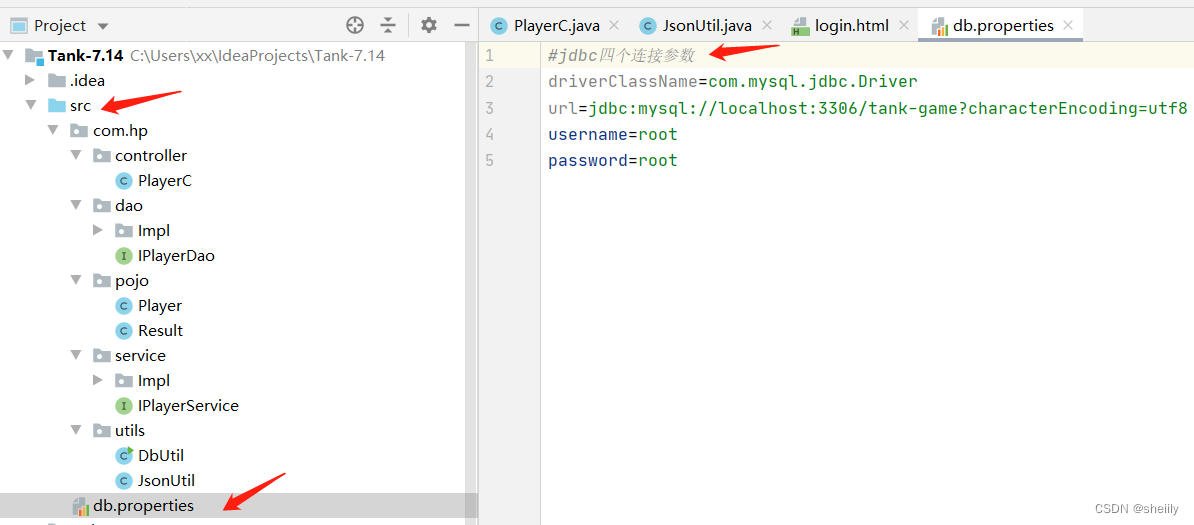Click the #jdbc comment line text
This screenshot has width=1194, height=525.
[x=621, y=56]
